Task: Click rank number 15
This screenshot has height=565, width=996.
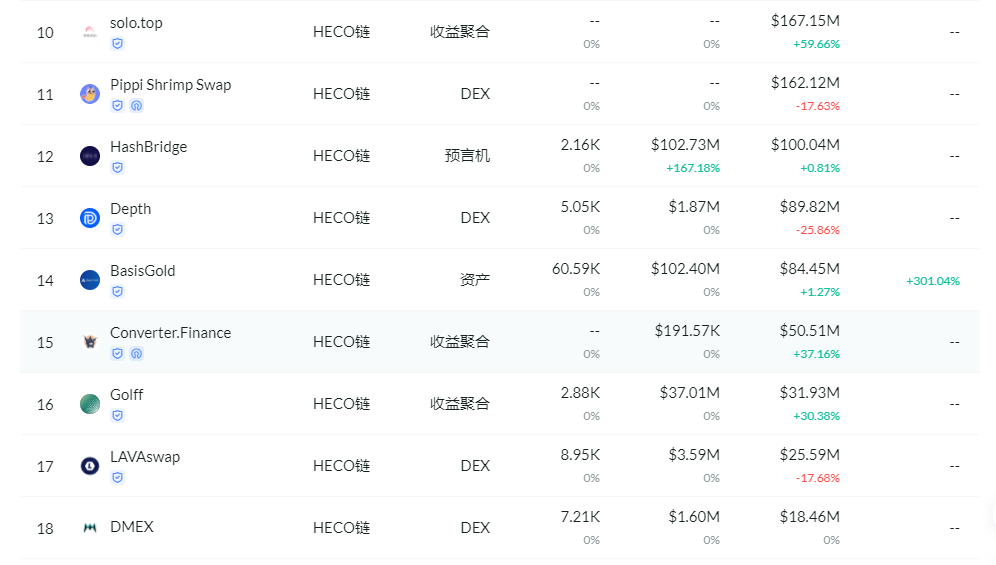Action: 45,343
